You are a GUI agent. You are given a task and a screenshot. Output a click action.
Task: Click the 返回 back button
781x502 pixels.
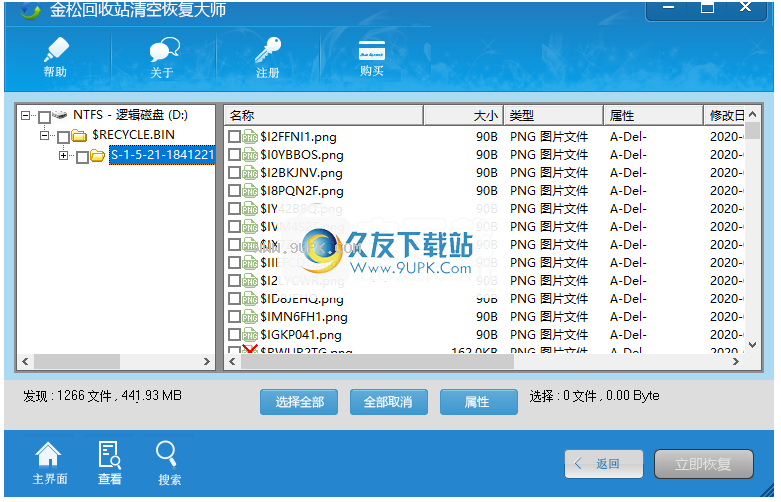tap(604, 464)
